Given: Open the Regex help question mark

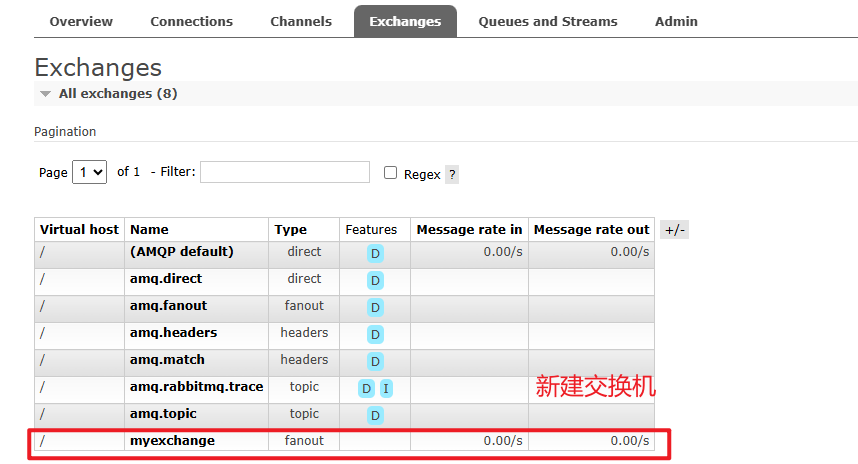Looking at the screenshot, I should (452, 175).
